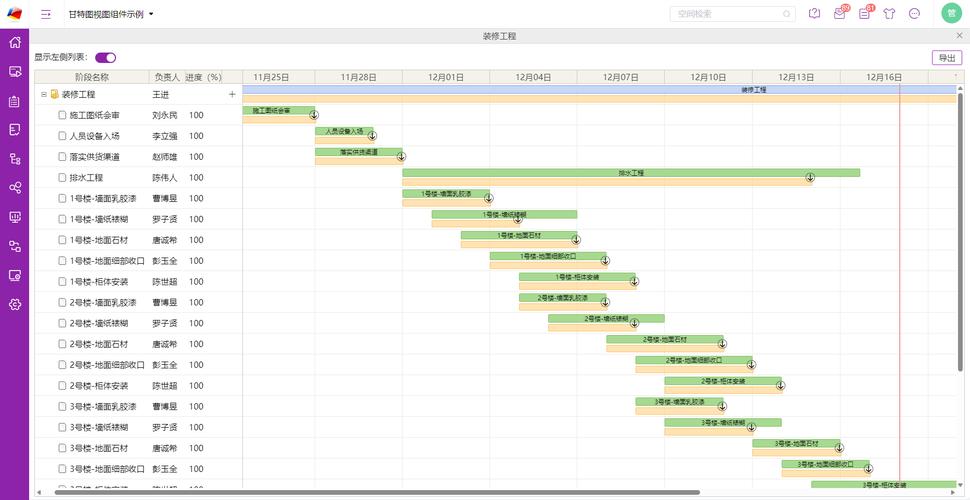Image resolution: width=970 pixels, height=500 pixels.
Task: Open the mail inbox with unread badge
Action: 840,14
